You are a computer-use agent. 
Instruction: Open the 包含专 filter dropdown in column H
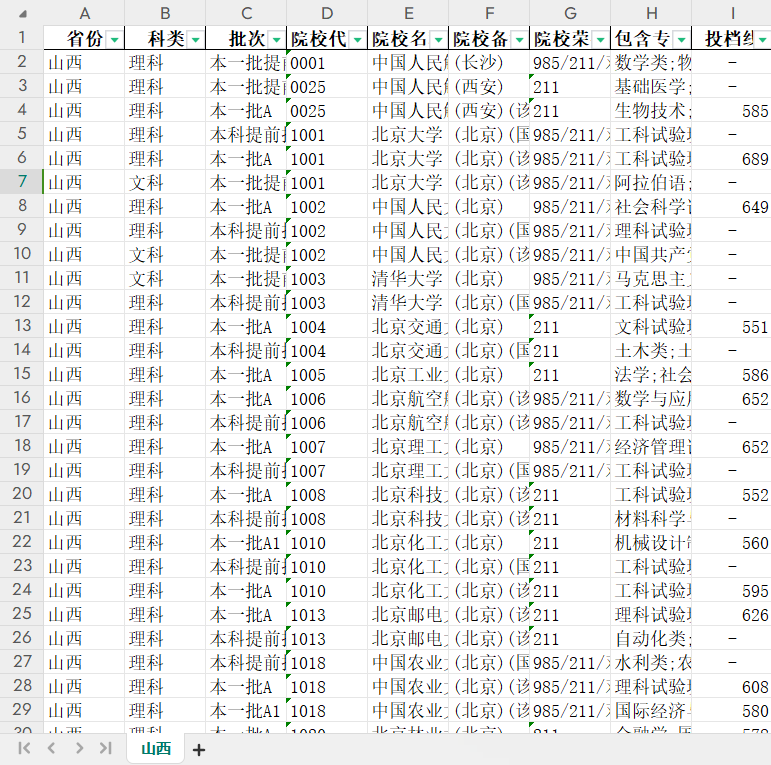click(682, 39)
